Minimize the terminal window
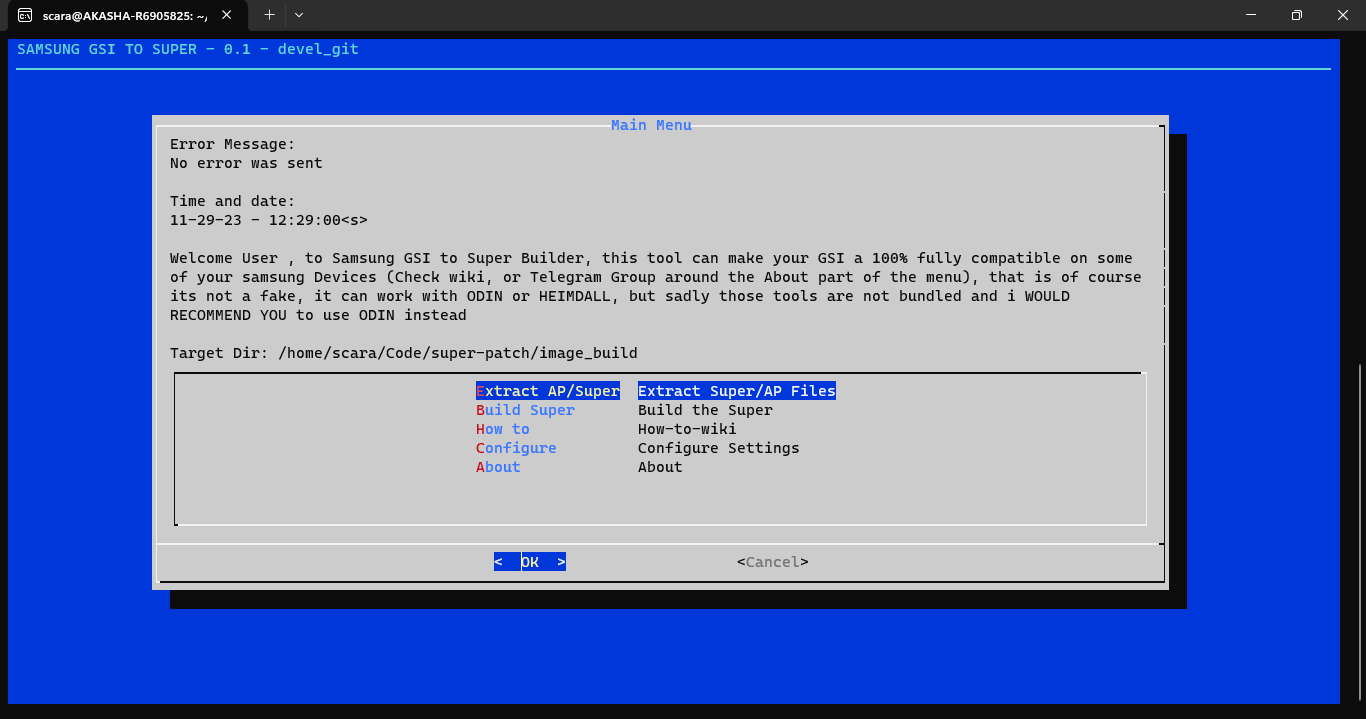 click(1250, 15)
